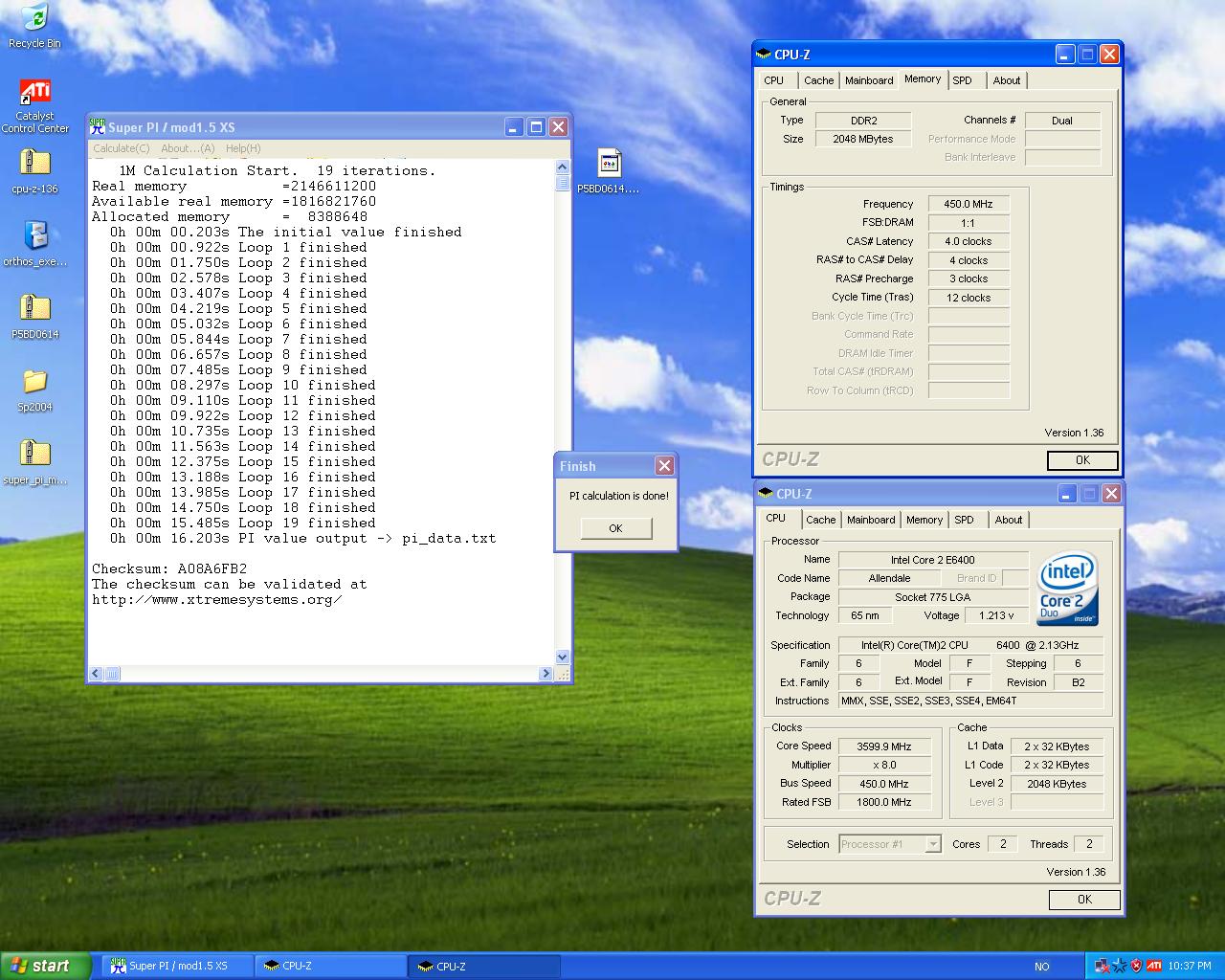Select the Sp2004 folder icon

coord(34,390)
